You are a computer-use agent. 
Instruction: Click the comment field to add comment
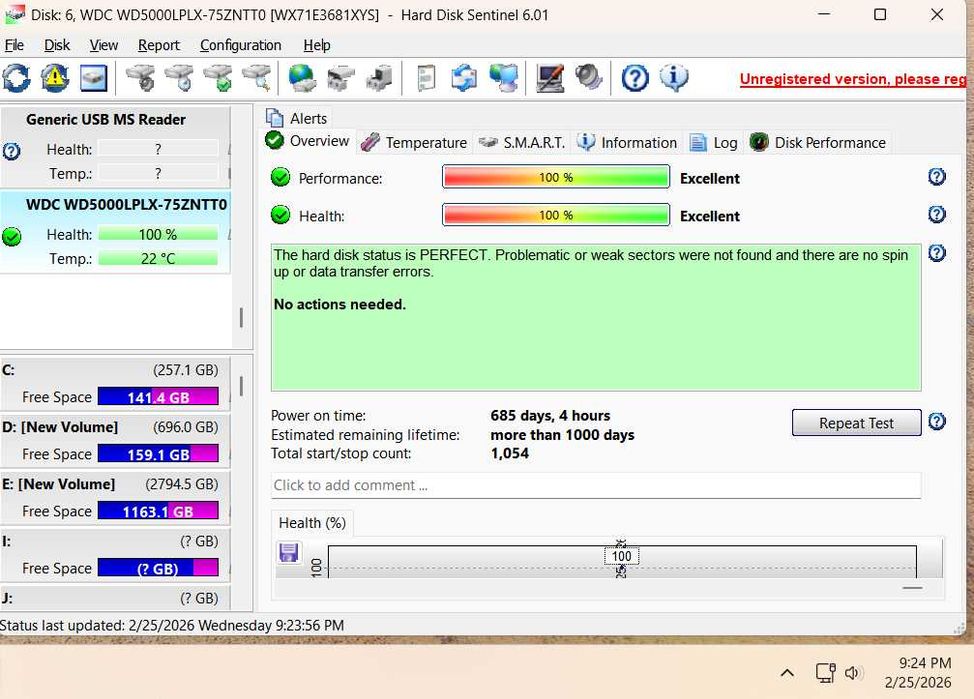tap(596, 485)
